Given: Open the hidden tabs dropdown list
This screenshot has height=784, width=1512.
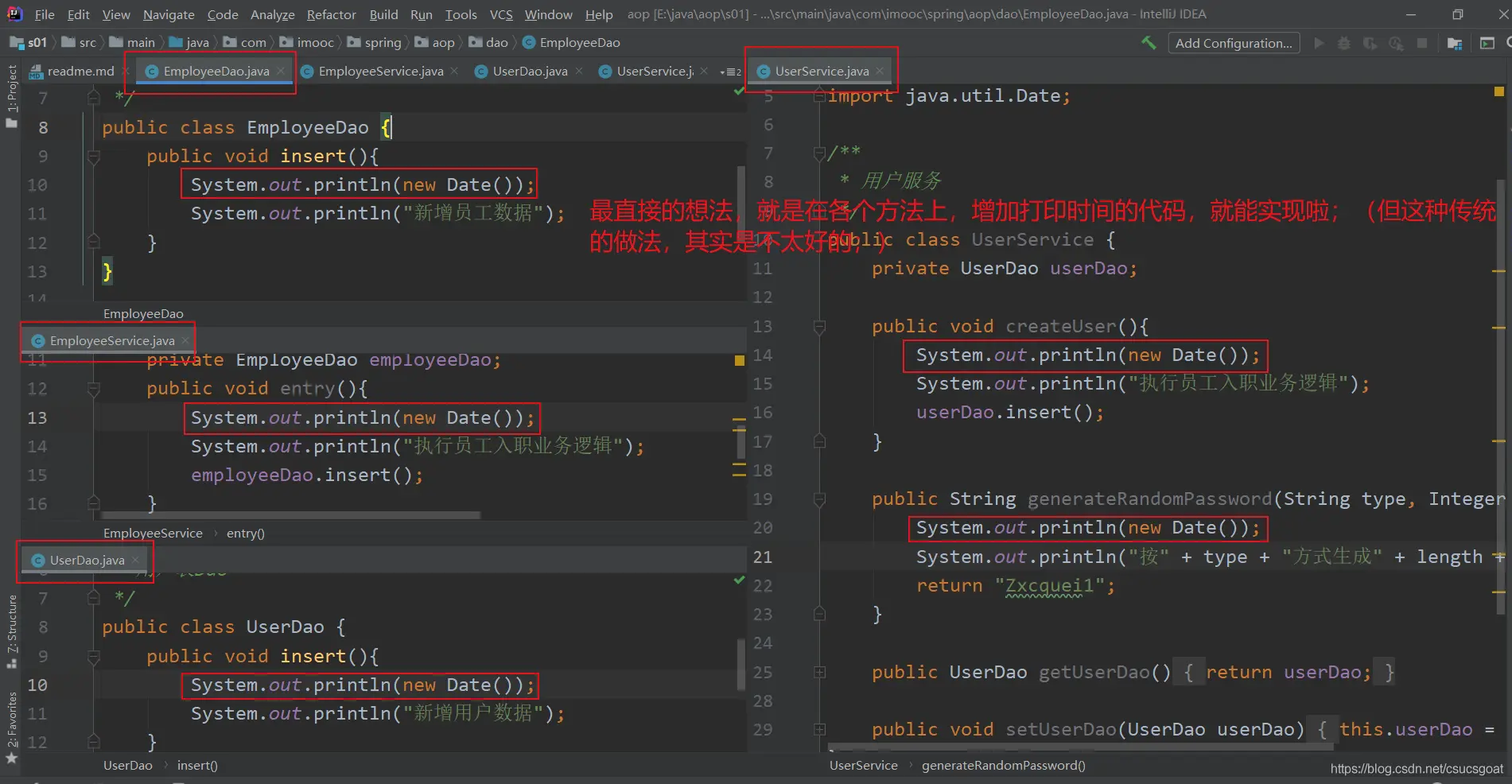Looking at the screenshot, I should 730,72.
